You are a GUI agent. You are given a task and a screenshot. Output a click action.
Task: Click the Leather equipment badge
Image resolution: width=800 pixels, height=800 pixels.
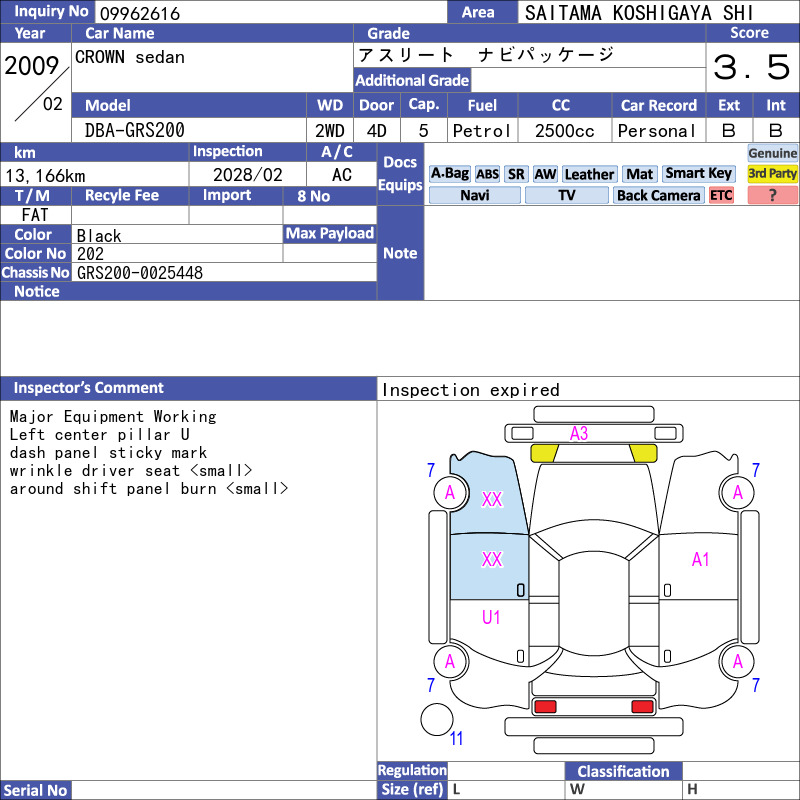tap(589, 174)
